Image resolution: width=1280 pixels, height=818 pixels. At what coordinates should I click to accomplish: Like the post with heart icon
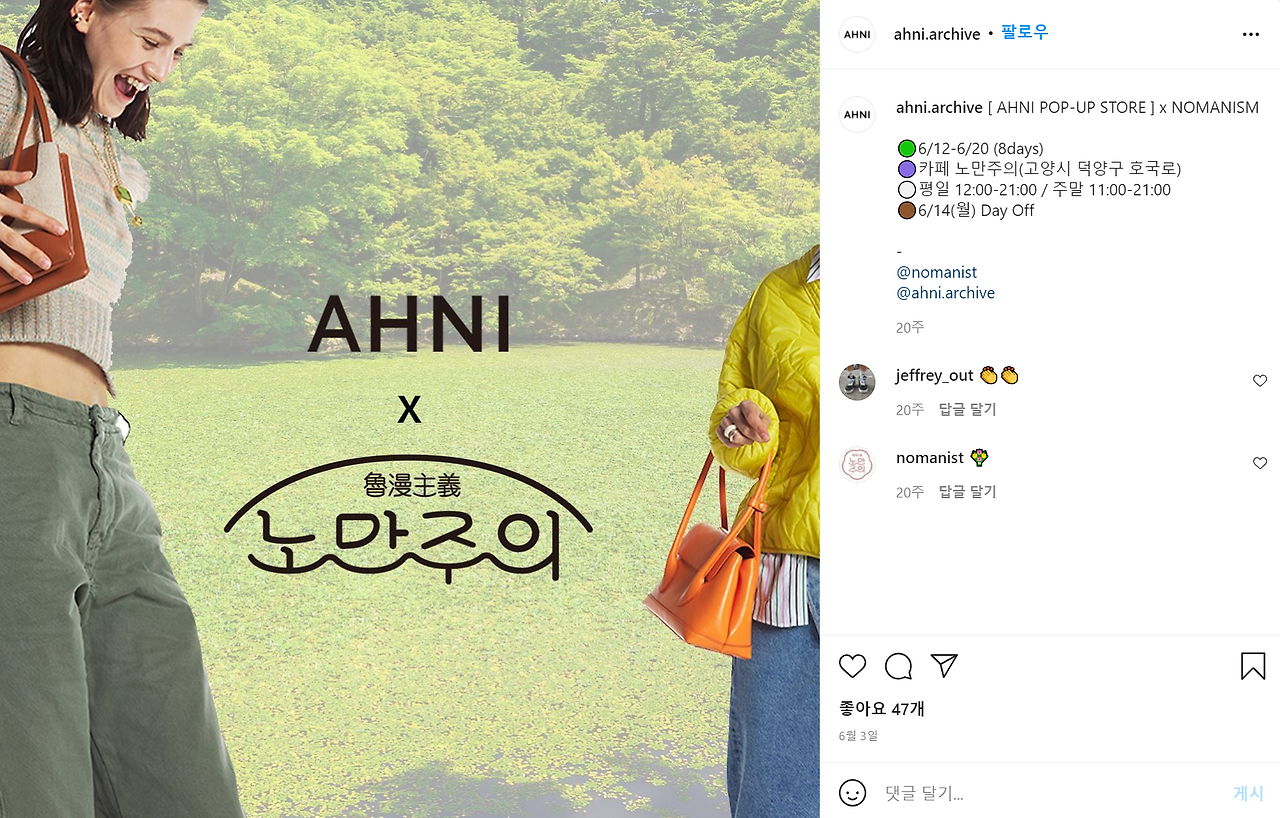[852, 666]
